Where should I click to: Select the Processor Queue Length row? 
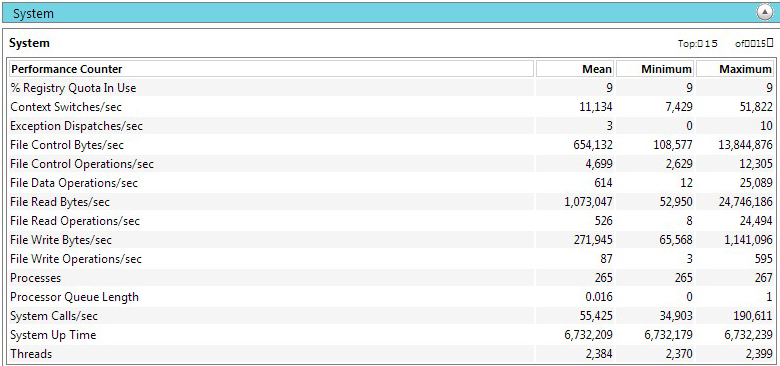(x=390, y=297)
